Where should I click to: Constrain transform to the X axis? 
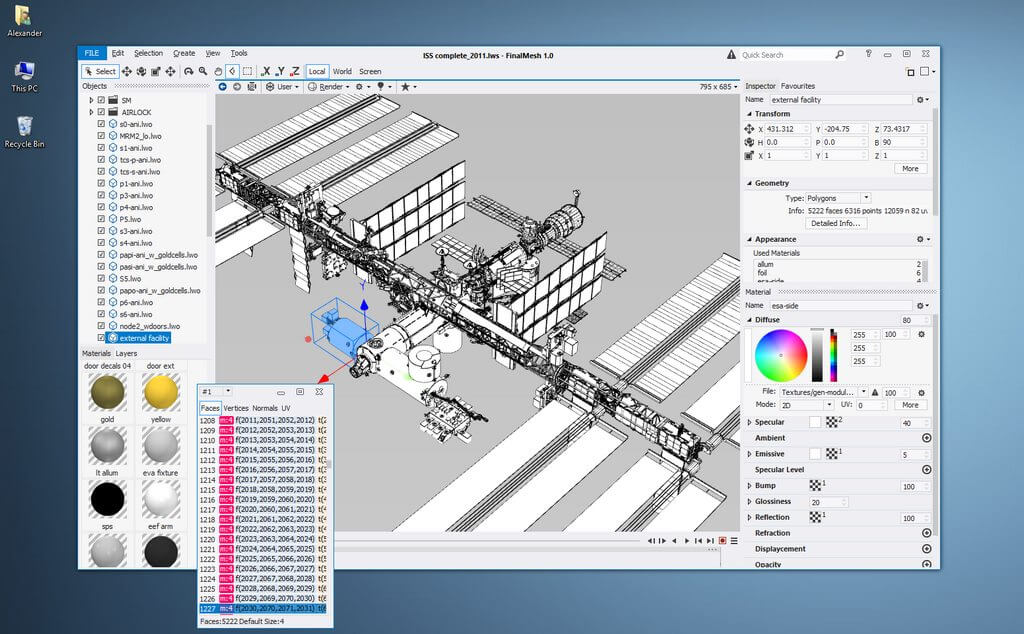tap(267, 71)
